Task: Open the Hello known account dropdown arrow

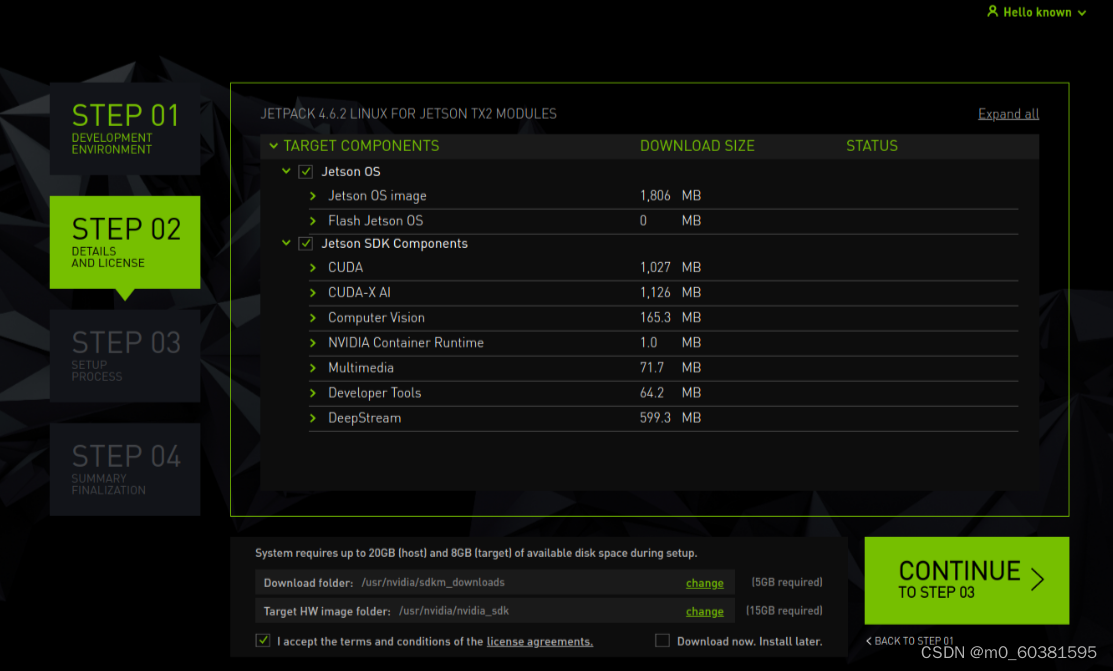Action: click(x=1082, y=13)
